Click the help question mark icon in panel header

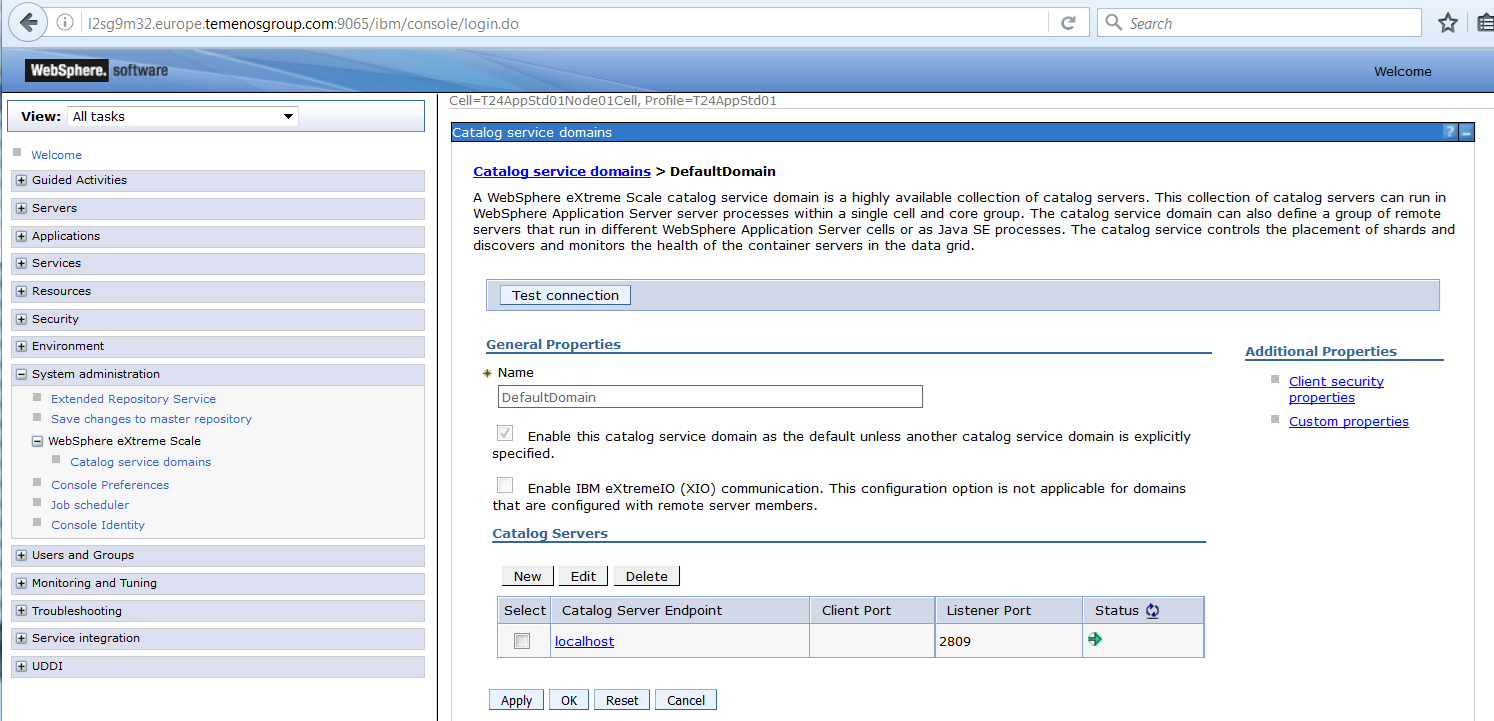click(1449, 132)
